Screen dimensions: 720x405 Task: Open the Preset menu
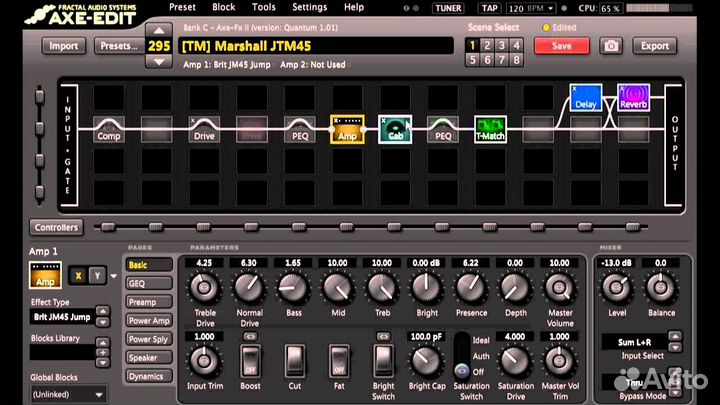pyautogui.click(x=182, y=7)
